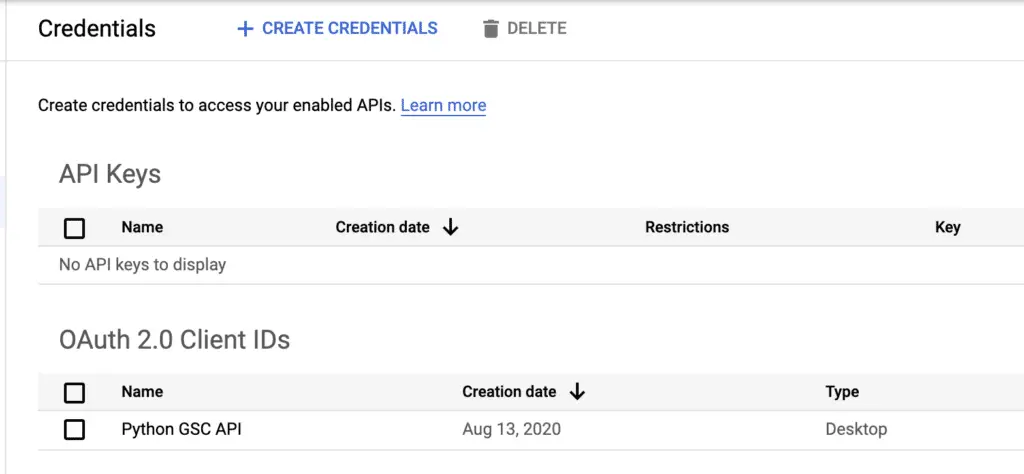The width and height of the screenshot is (1024, 474).
Task: Sort OAuth Client IDs by Creation date header
Action: click(x=509, y=392)
